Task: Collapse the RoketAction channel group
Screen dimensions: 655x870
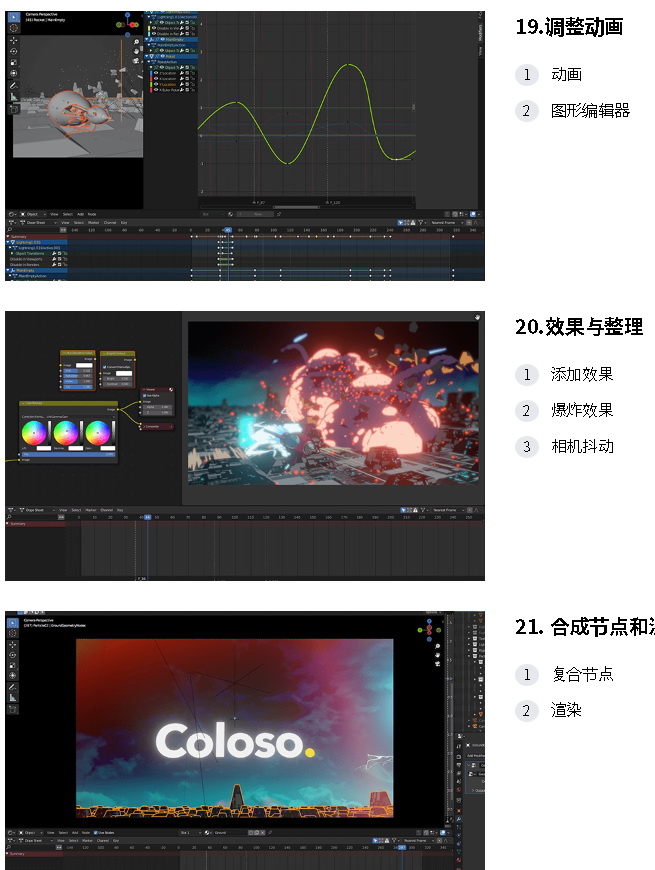Action: coord(149,62)
